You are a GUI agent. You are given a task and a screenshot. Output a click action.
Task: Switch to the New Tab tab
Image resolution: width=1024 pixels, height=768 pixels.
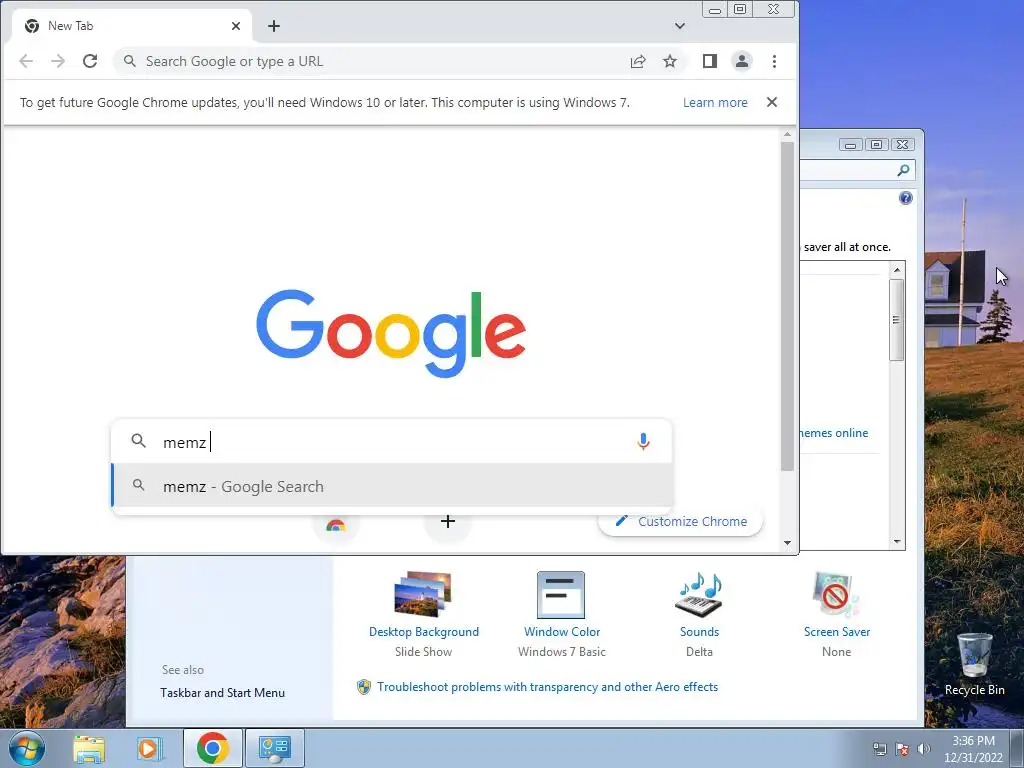click(x=132, y=26)
